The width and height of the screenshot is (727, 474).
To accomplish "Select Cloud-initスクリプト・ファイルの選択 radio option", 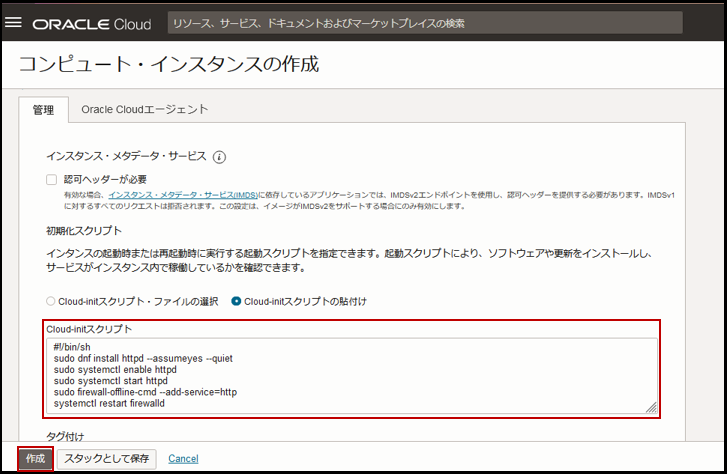I will tap(51, 301).
